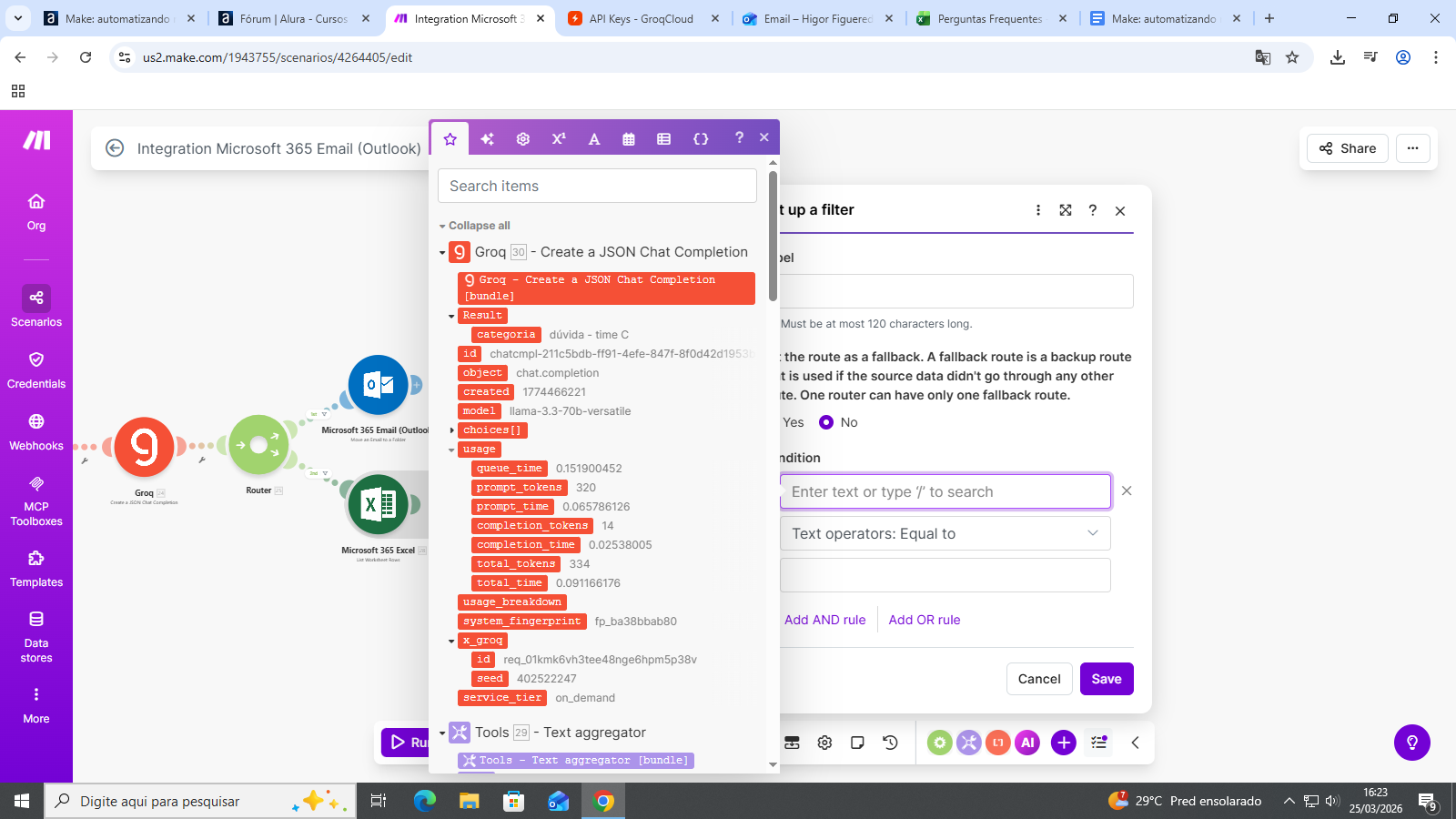
Task: Select No for fallback route
Action: (x=826, y=422)
